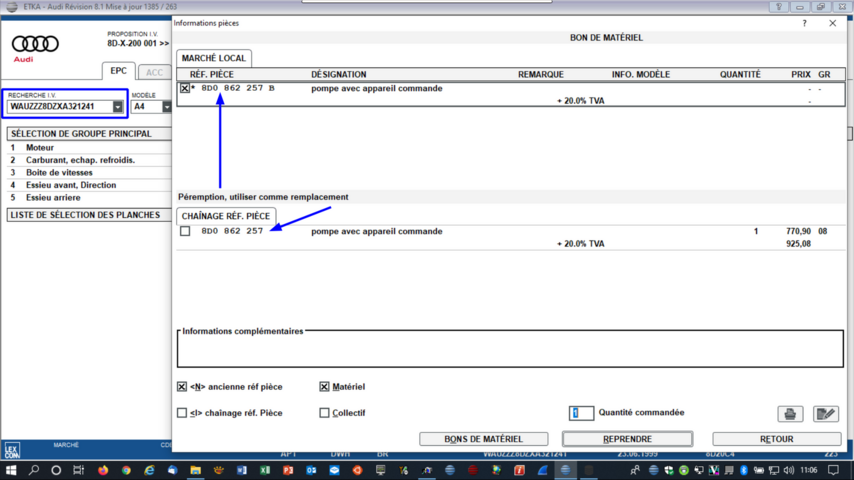854x480 pixels.
Task: Expand the Modèle A4 dropdown
Action: point(167,107)
